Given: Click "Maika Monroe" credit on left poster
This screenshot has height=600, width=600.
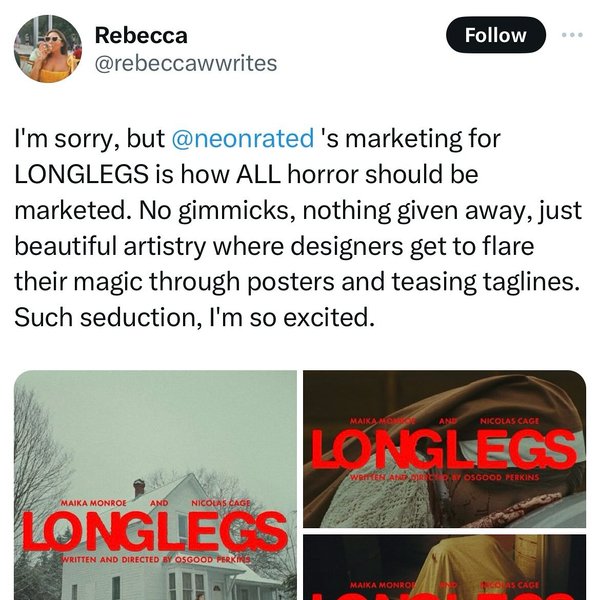Looking at the screenshot, I should pyautogui.click(x=94, y=504).
